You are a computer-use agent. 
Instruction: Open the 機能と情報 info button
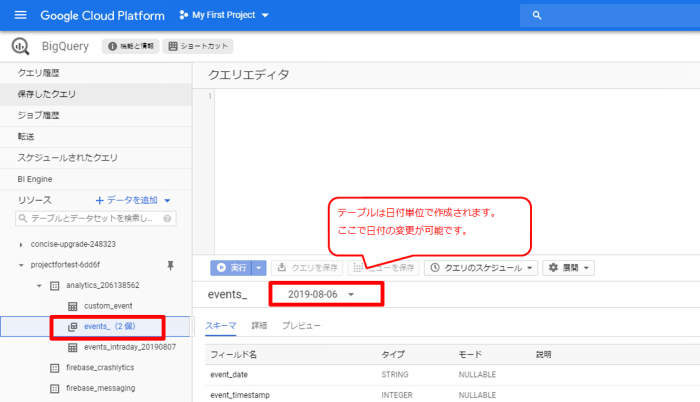tap(131, 46)
